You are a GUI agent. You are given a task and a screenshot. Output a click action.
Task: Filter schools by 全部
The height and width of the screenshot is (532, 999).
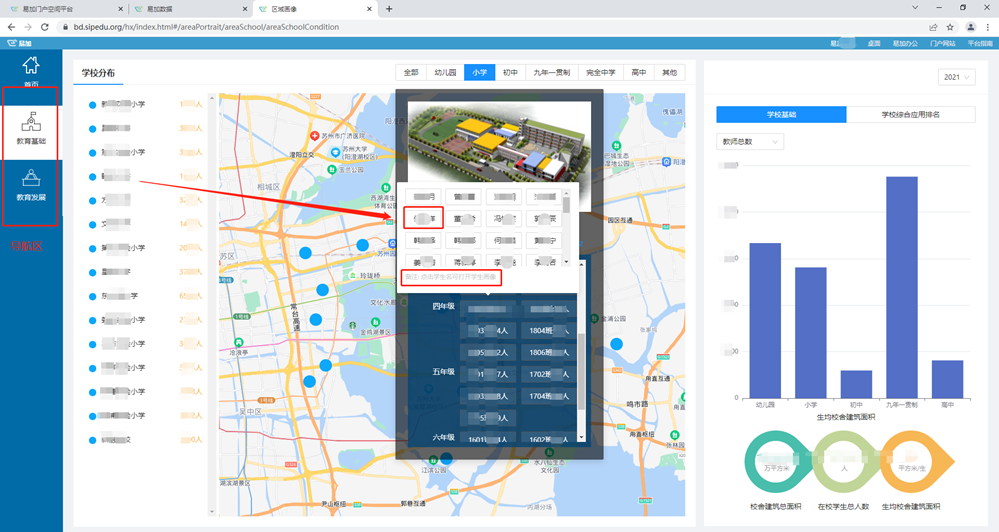pos(411,73)
